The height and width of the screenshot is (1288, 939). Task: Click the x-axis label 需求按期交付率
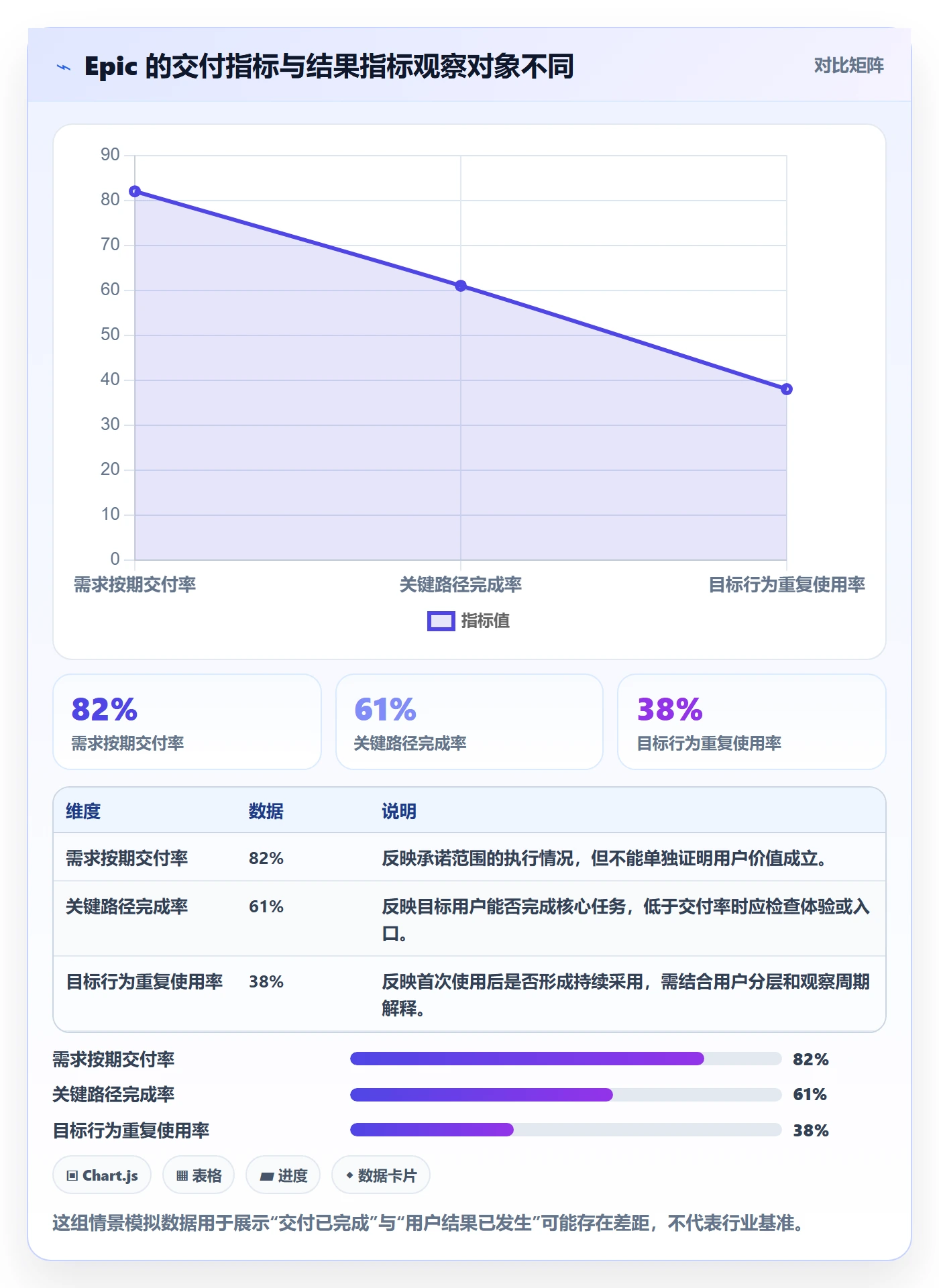[x=135, y=585]
